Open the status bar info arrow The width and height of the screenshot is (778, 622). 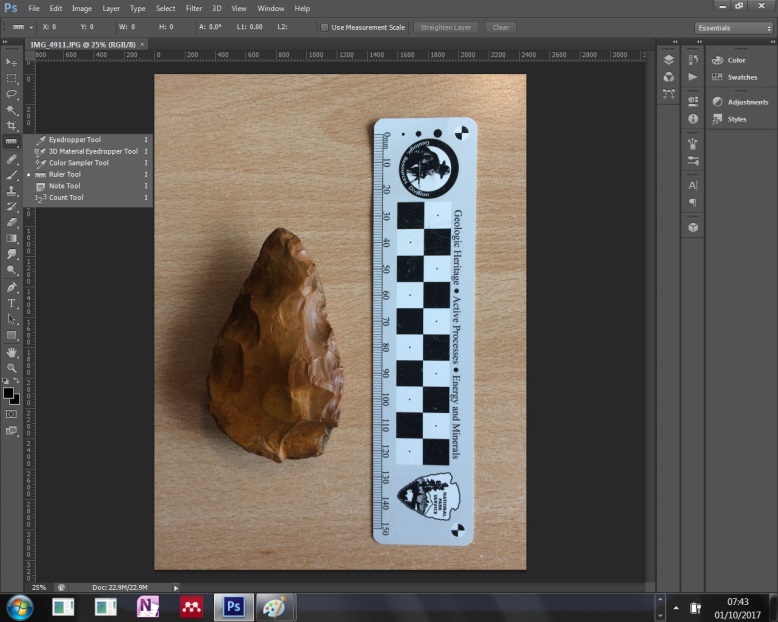[176, 588]
